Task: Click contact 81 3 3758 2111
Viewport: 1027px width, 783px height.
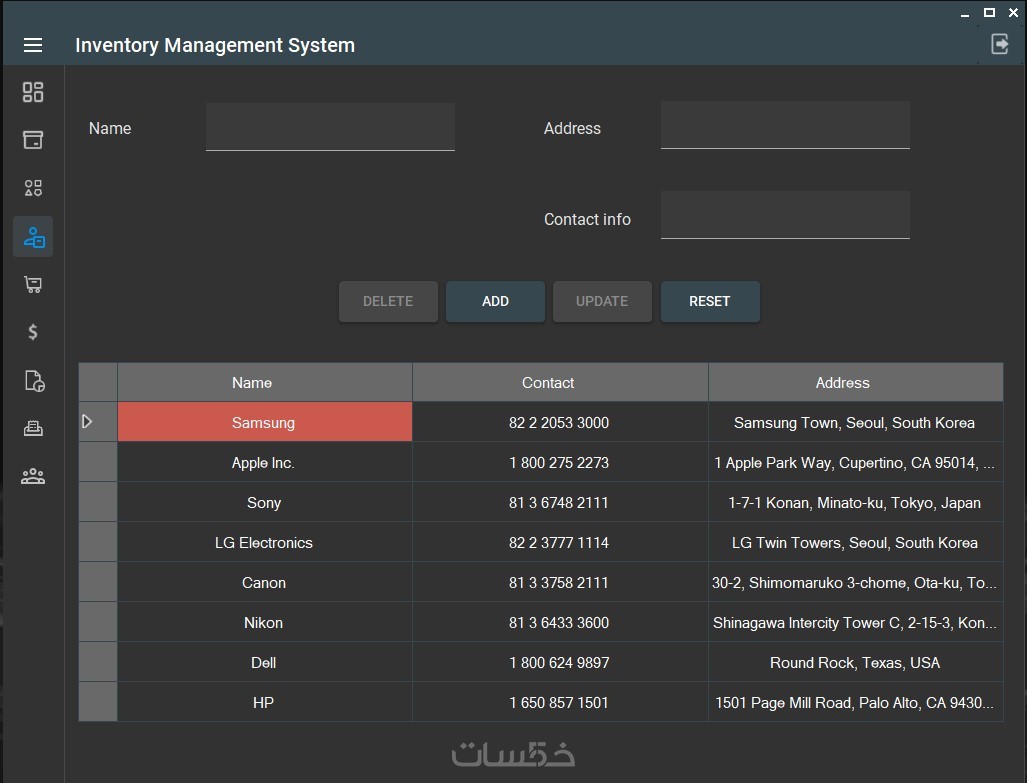Action: [x=560, y=582]
